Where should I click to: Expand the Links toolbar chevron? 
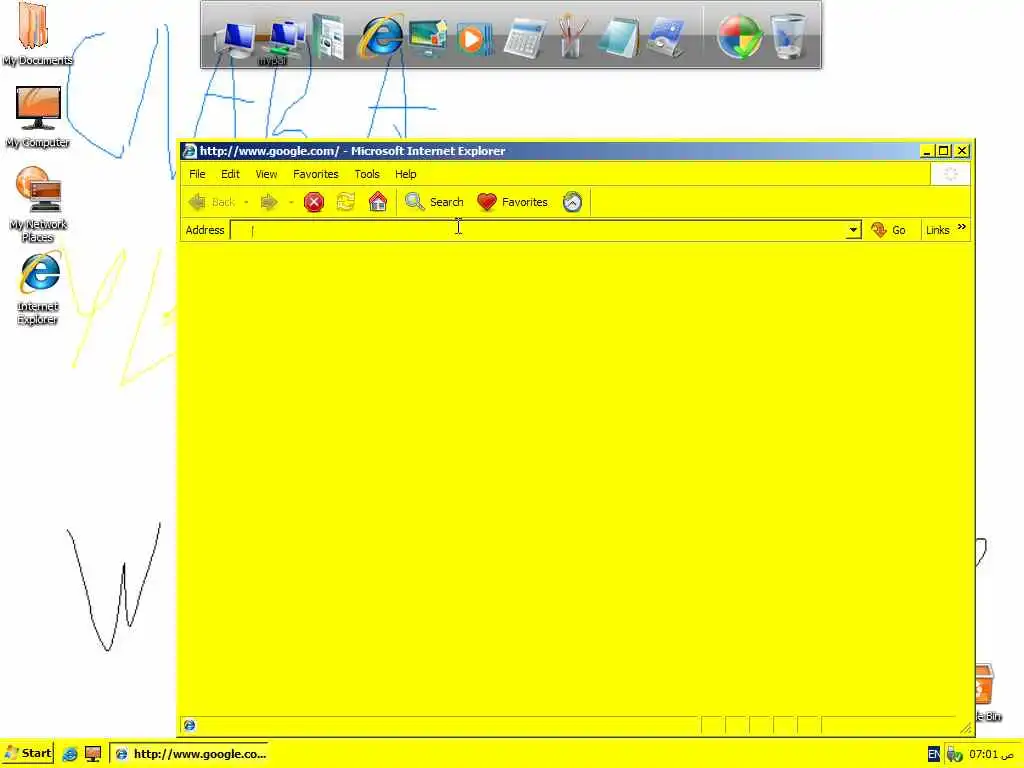(x=961, y=227)
